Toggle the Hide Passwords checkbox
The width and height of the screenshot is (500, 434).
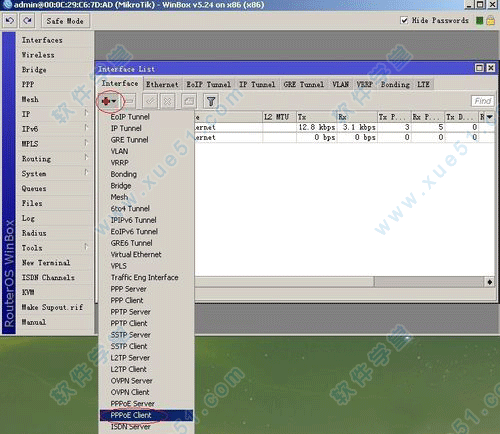pos(404,20)
